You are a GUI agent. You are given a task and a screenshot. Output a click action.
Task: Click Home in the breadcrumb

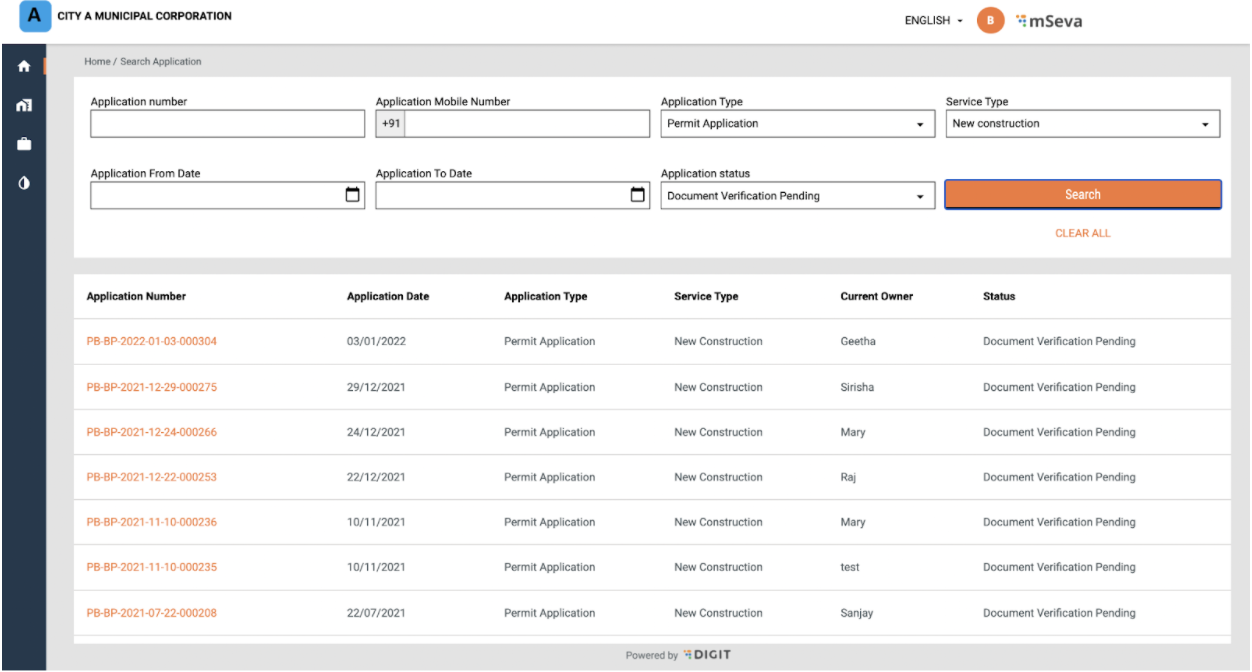point(97,62)
